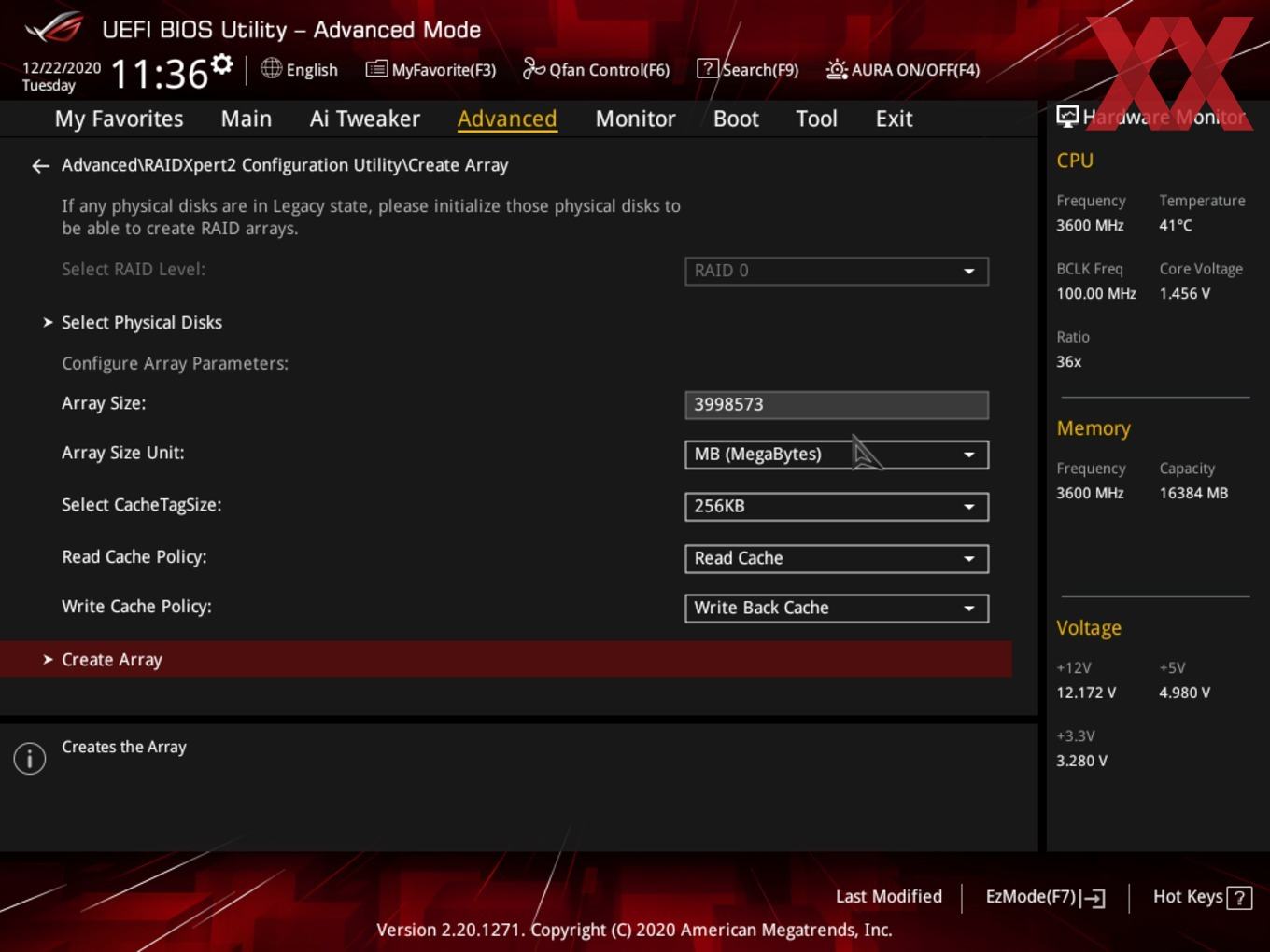Viewport: 1270px width, 952px height.
Task: Open the Tool tab
Action: point(816,119)
